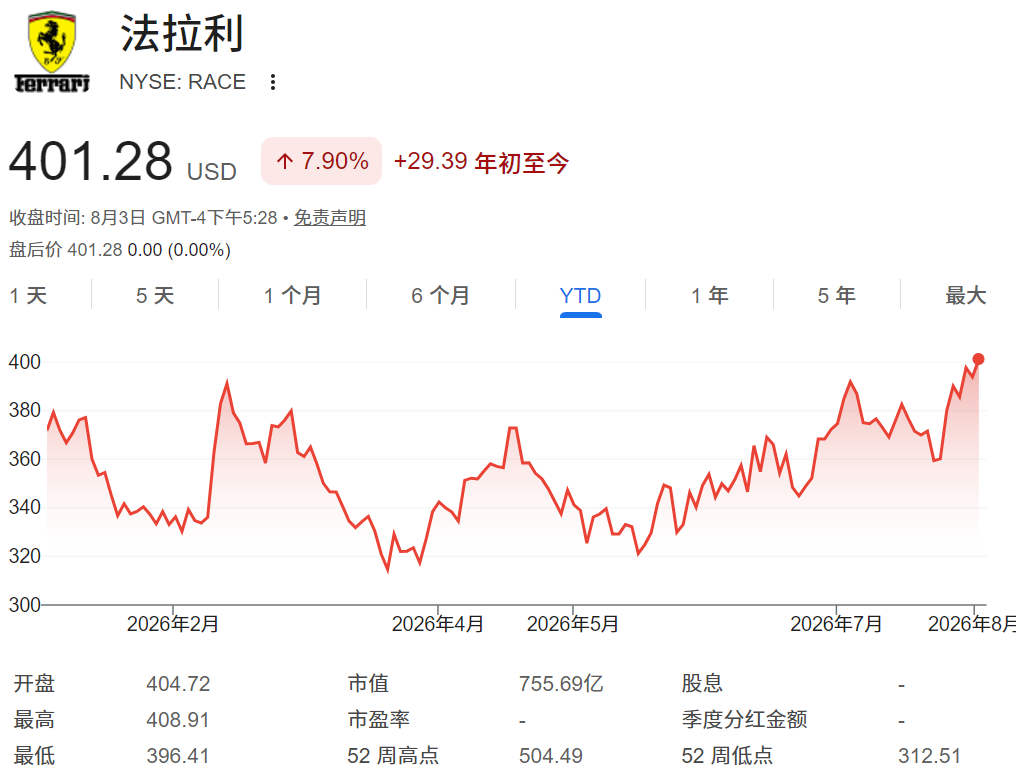The height and width of the screenshot is (771, 1016).
Task: Click the red end-point dot on chart
Action: pos(978,359)
